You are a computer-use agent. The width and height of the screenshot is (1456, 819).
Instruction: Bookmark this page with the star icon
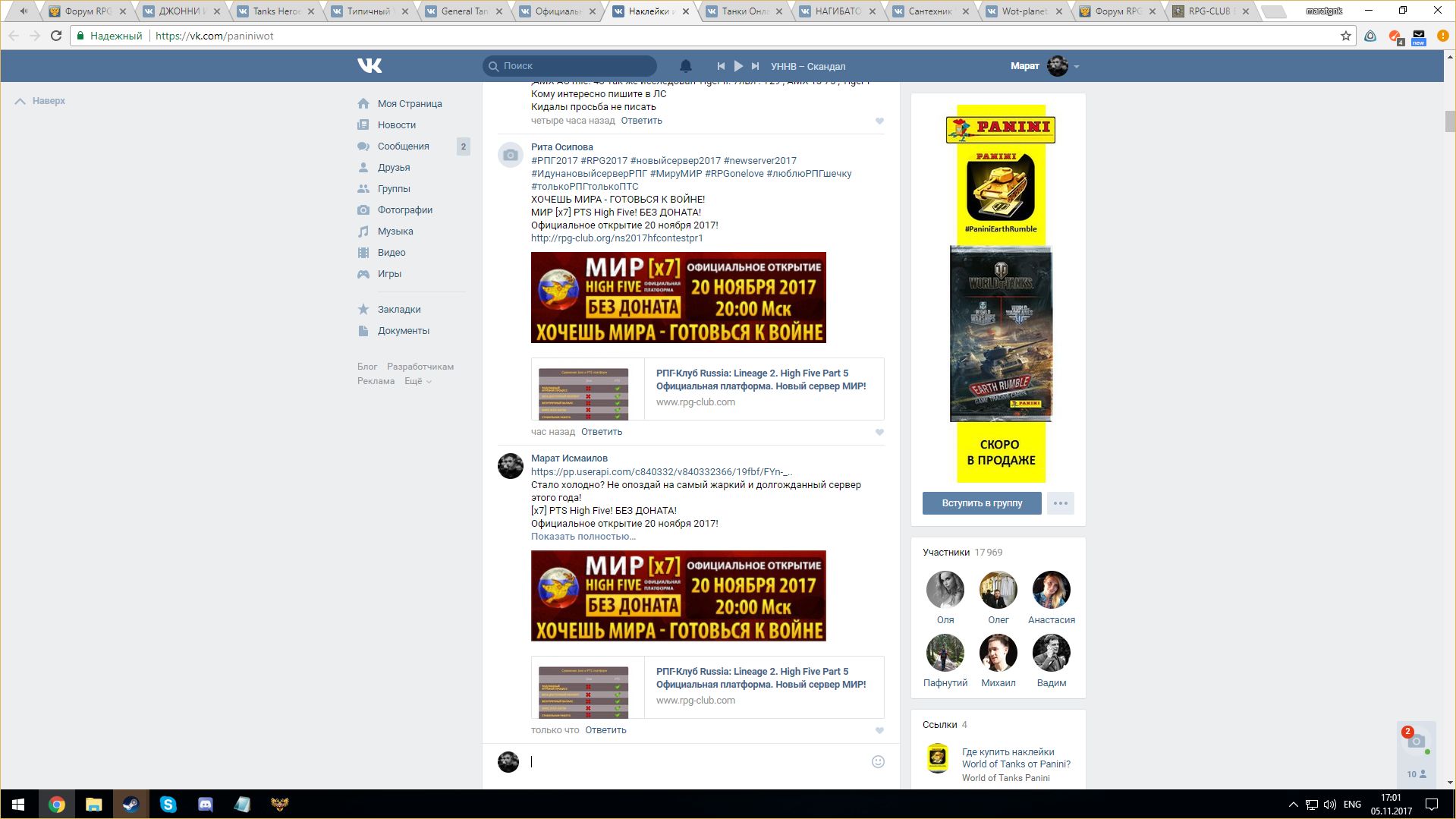[x=1346, y=36]
